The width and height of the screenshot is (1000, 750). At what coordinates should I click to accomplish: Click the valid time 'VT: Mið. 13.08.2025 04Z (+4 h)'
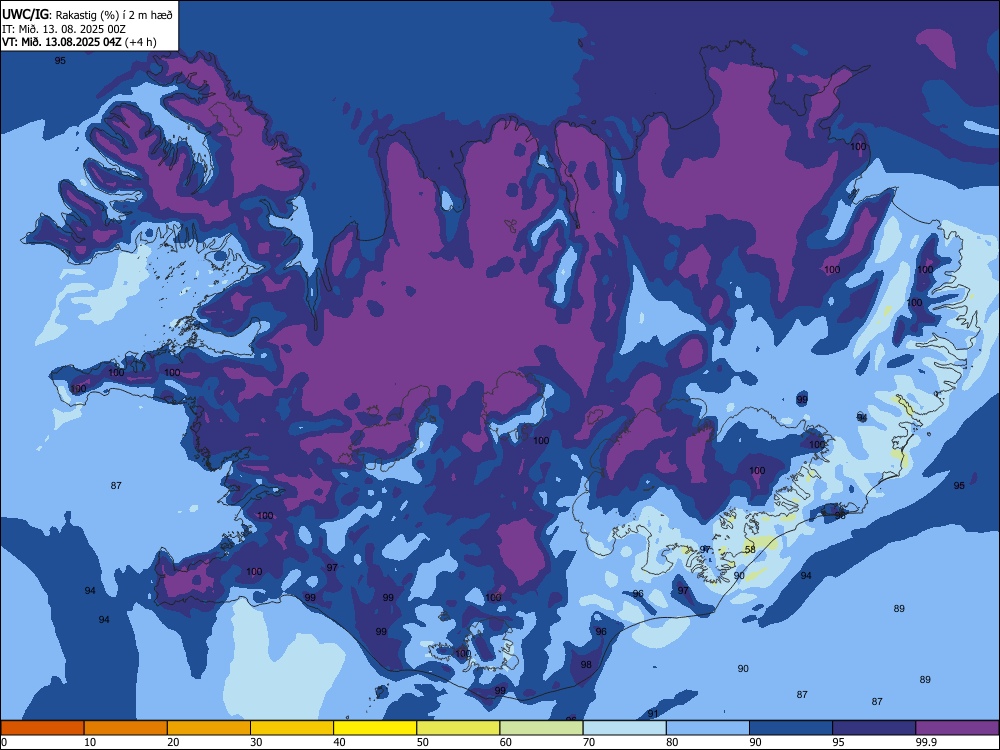click(x=79, y=42)
